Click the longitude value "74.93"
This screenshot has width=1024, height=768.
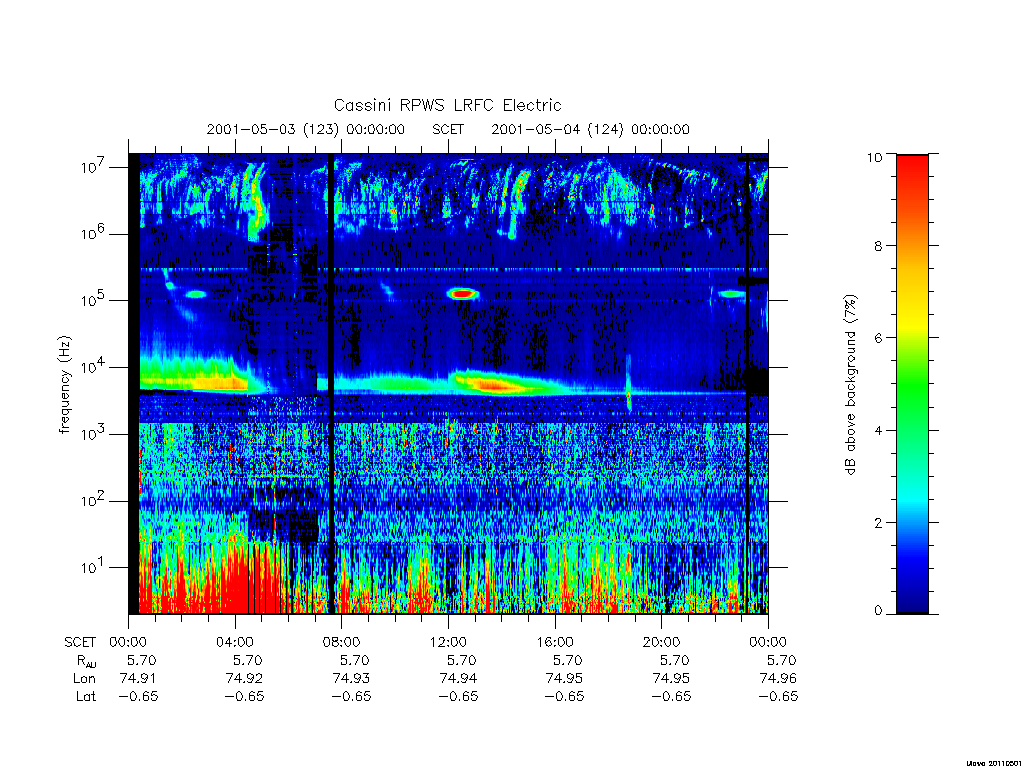[351, 679]
